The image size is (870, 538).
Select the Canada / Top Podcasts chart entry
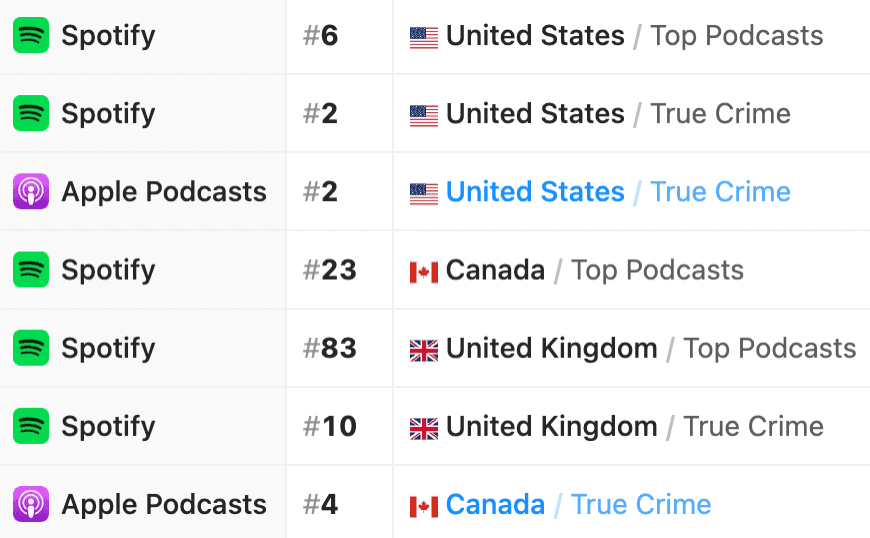[x=594, y=270]
